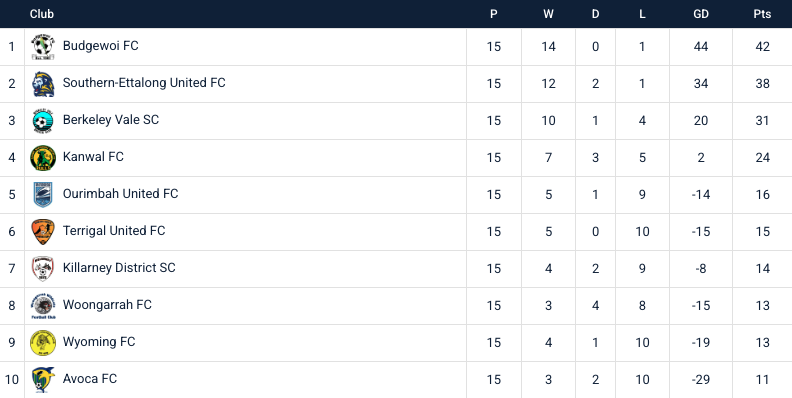Open the Kanwal FC club name
Image resolution: width=792 pixels, height=398 pixels.
click(x=93, y=157)
